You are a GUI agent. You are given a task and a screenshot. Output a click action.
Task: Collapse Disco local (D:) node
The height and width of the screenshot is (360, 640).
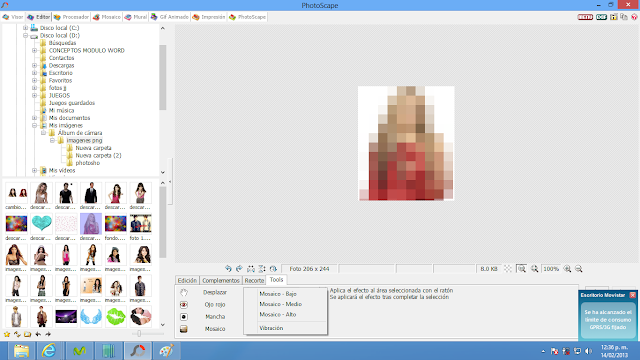pos(25,36)
